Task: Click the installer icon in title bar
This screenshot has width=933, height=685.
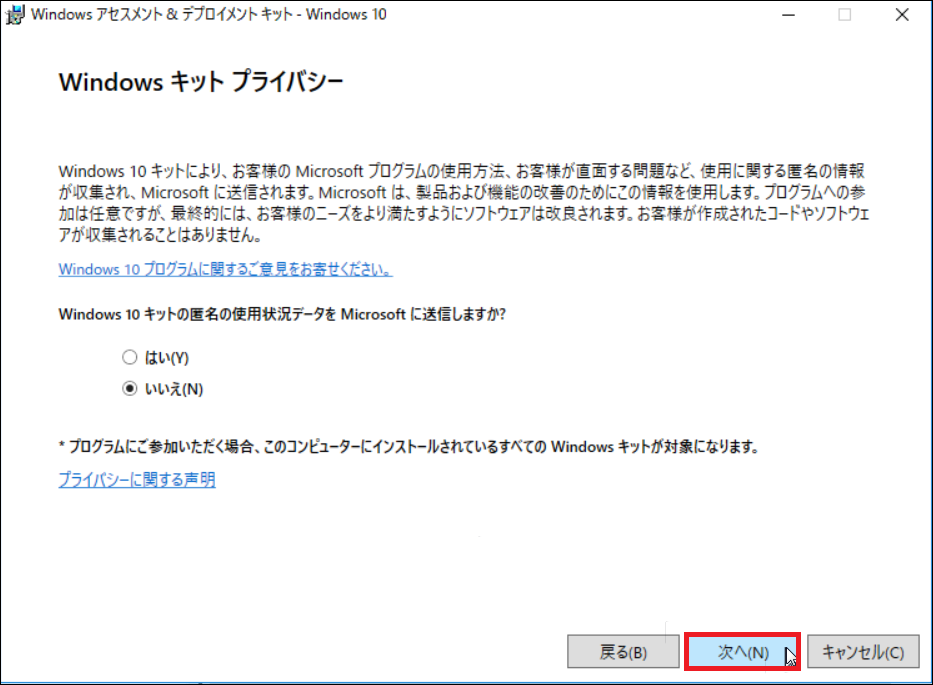Action: click(14, 14)
